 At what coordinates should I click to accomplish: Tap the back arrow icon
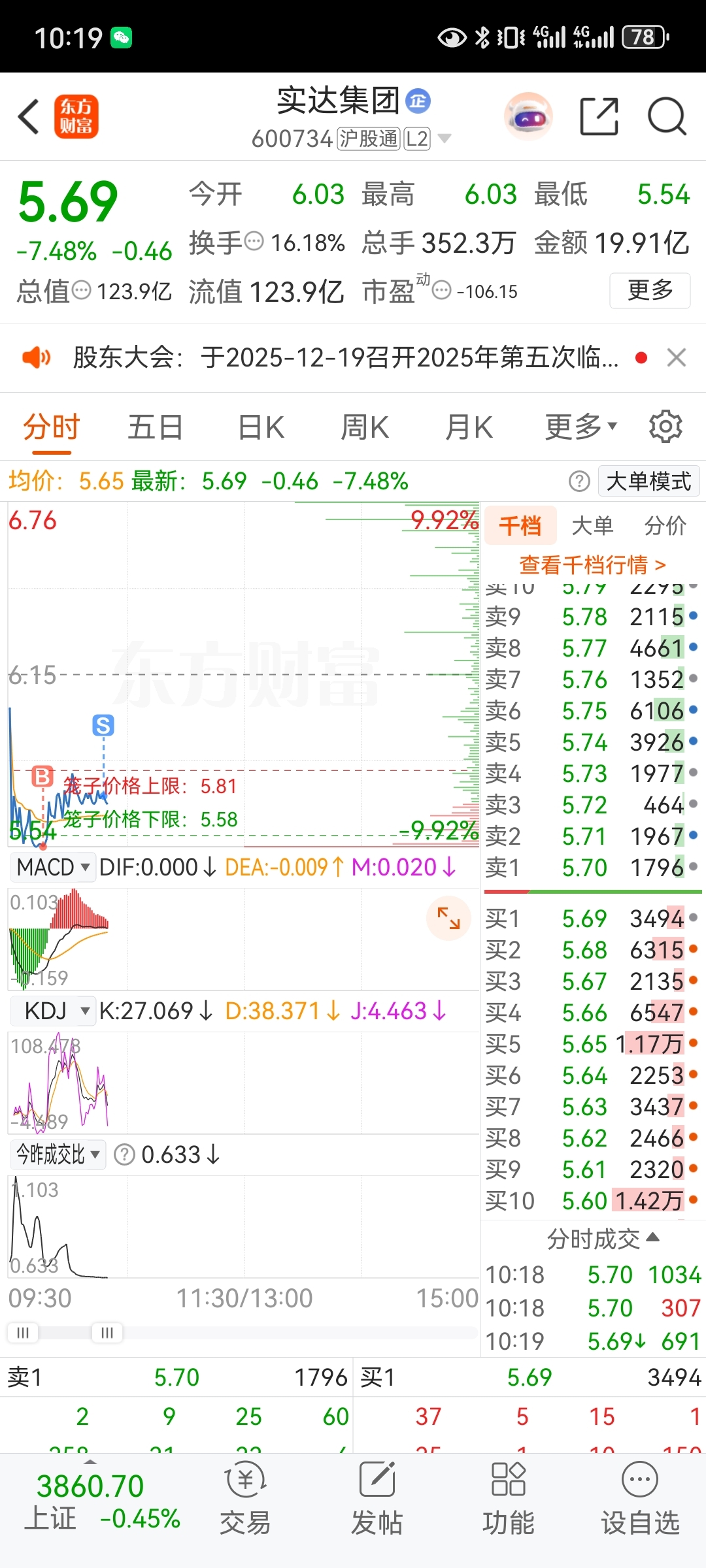tap(29, 117)
